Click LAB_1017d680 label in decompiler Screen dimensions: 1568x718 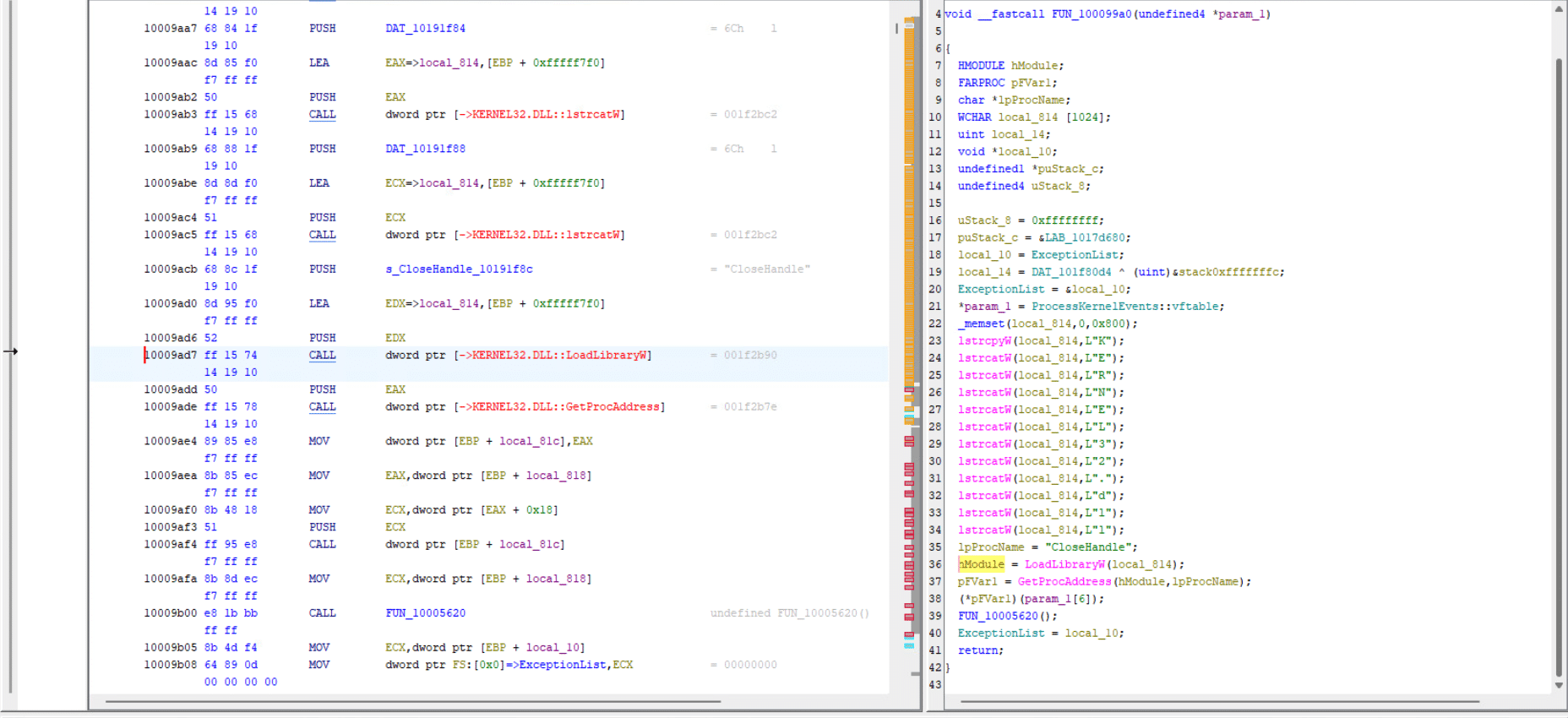coord(1085,238)
